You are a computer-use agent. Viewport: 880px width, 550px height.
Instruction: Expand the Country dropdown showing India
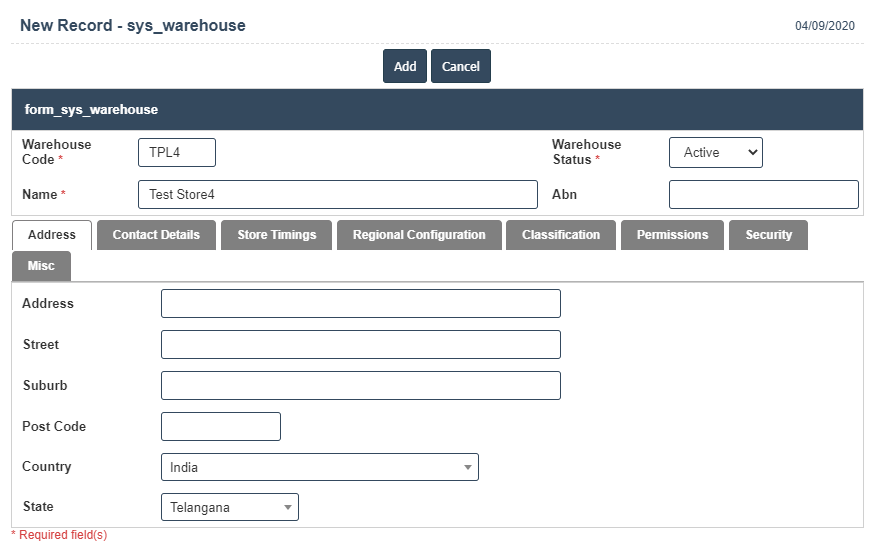[x=319, y=467]
